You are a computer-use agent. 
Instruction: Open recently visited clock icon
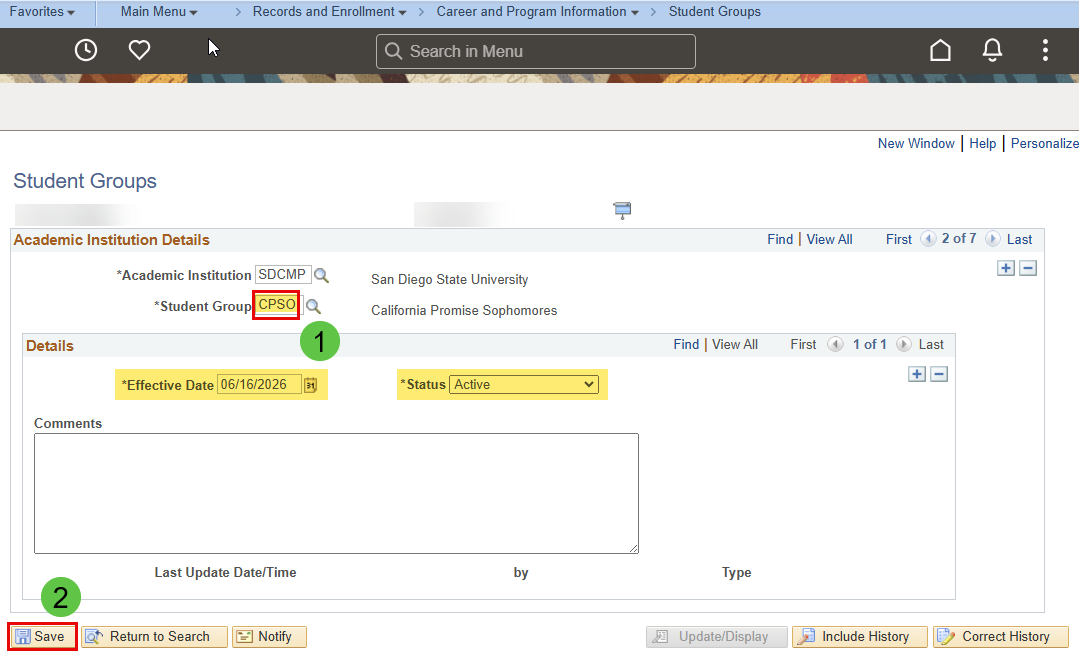[x=86, y=50]
